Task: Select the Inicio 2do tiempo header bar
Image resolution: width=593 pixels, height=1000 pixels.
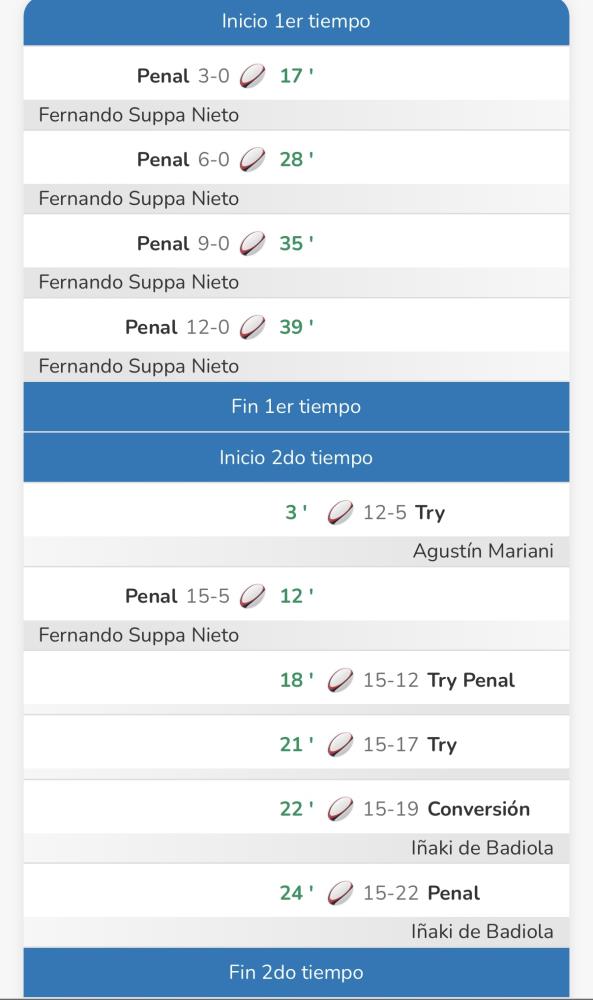Action: point(296,457)
